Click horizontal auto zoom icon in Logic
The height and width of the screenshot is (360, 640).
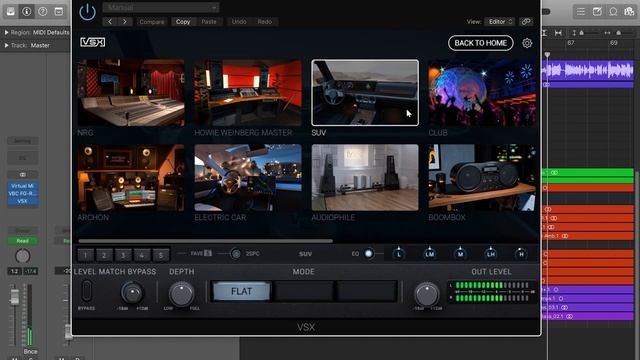[x=558, y=33]
